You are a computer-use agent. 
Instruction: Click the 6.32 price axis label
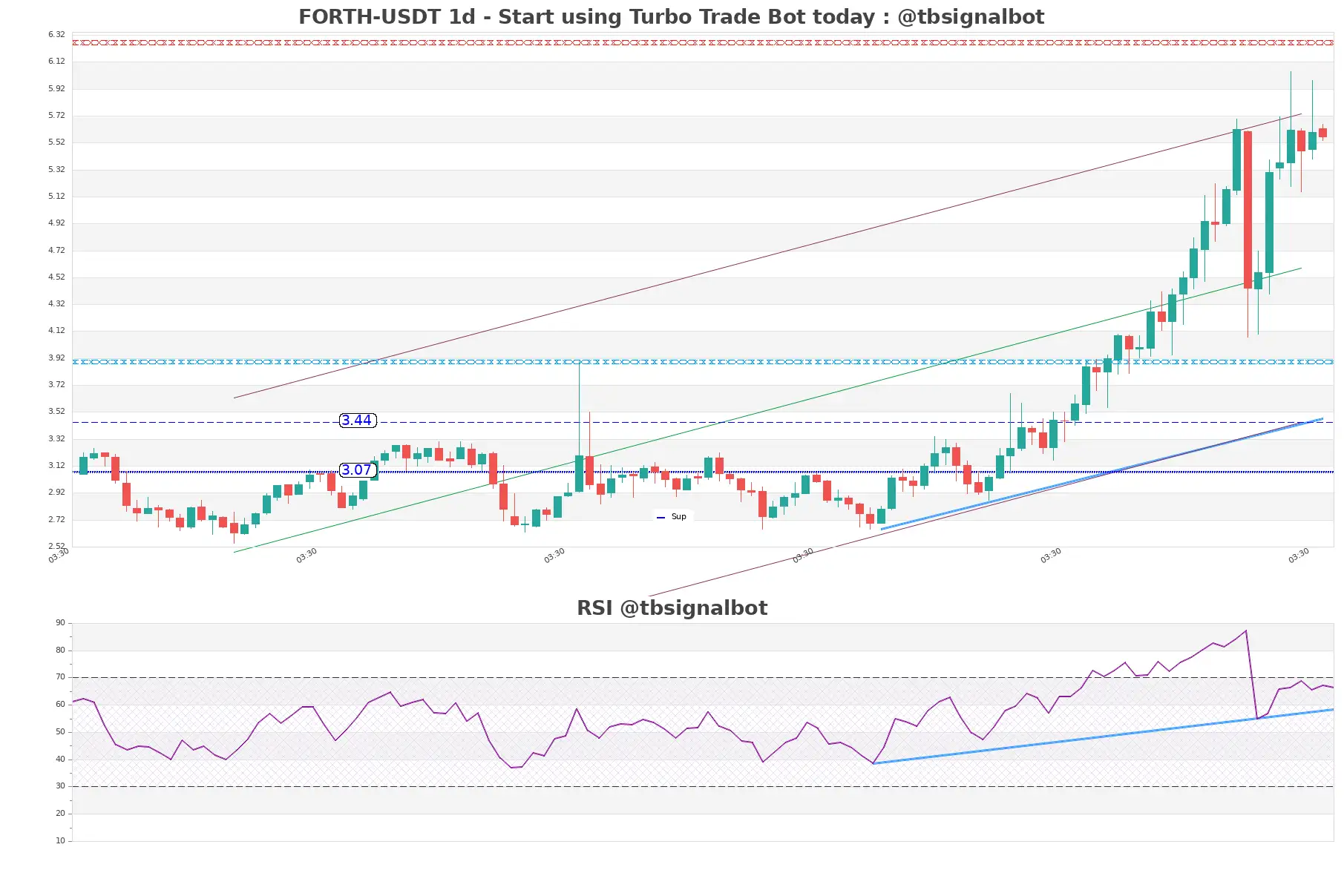pos(56,35)
